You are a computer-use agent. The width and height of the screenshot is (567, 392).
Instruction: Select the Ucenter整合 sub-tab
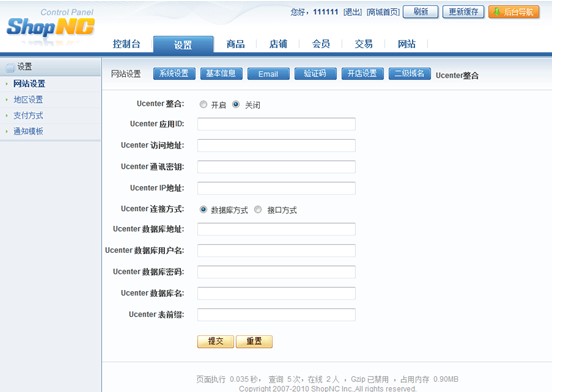pos(457,76)
